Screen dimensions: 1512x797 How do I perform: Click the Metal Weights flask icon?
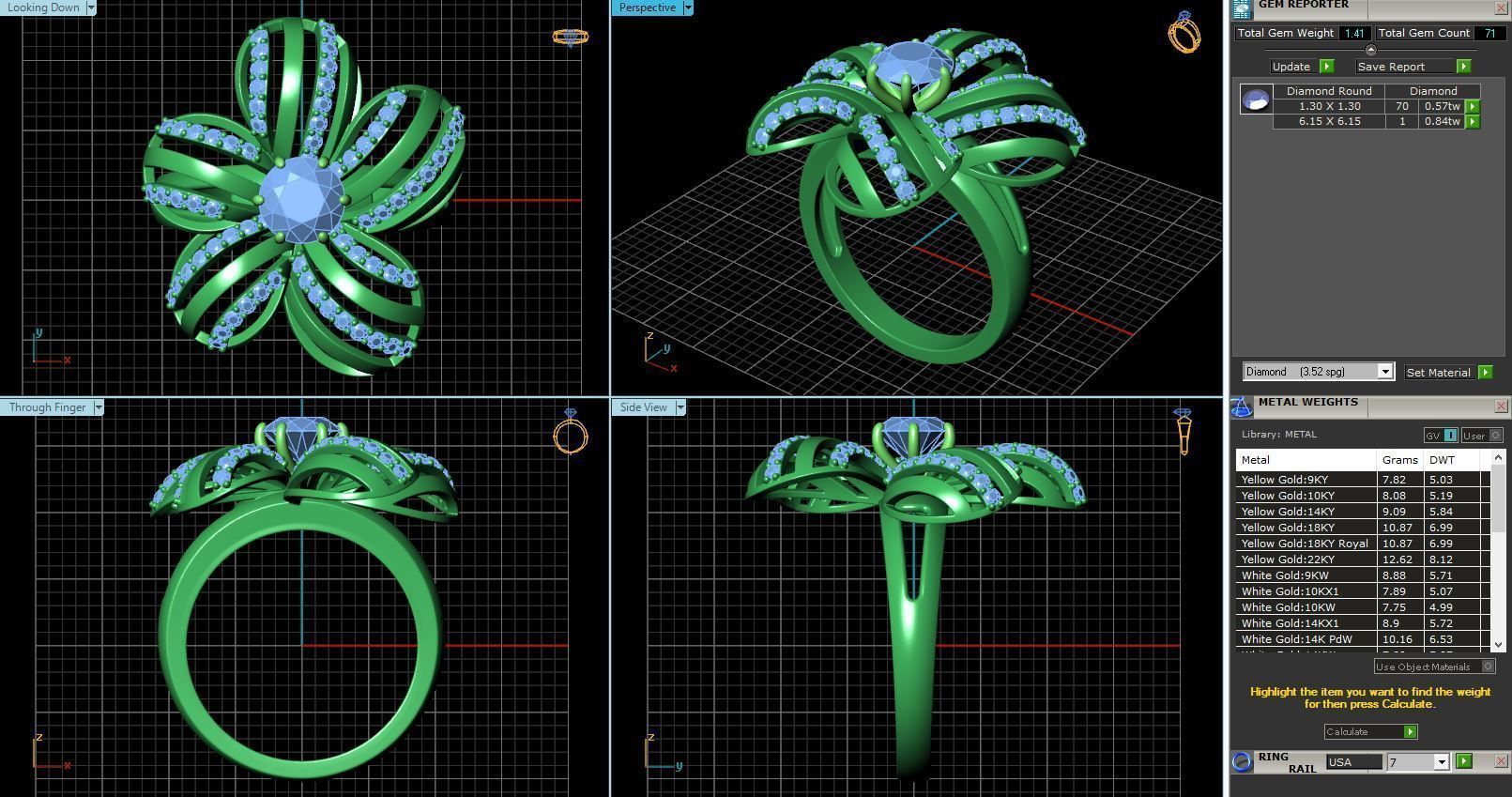tap(1242, 406)
